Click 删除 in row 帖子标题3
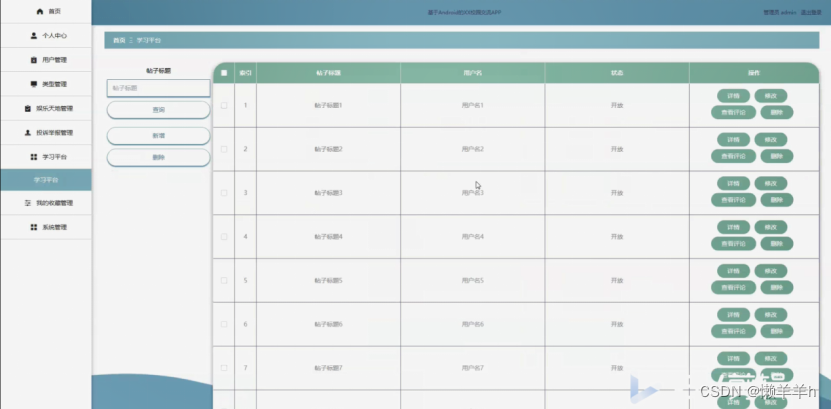The width and height of the screenshot is (831, 409). pyautogui.click(x=776, y=200)
